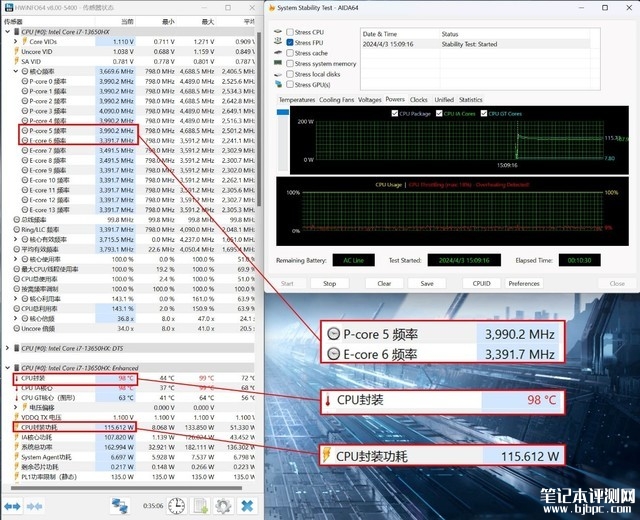Click the blue expand-columns arrows icon in HWiNFO
The image size is (640, 520).
12,507
